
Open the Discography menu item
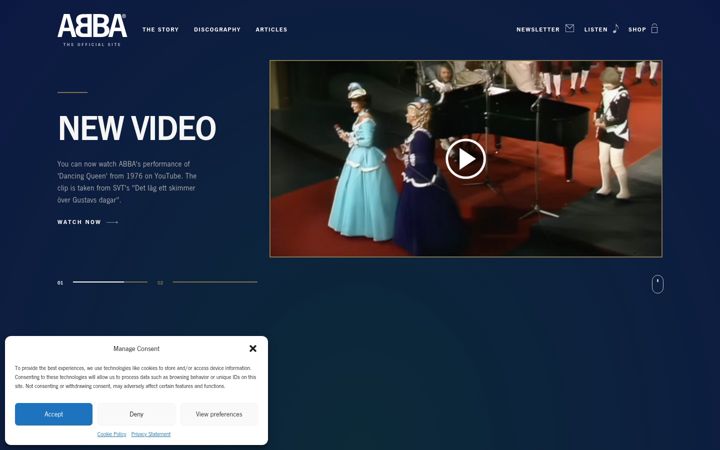217,29
